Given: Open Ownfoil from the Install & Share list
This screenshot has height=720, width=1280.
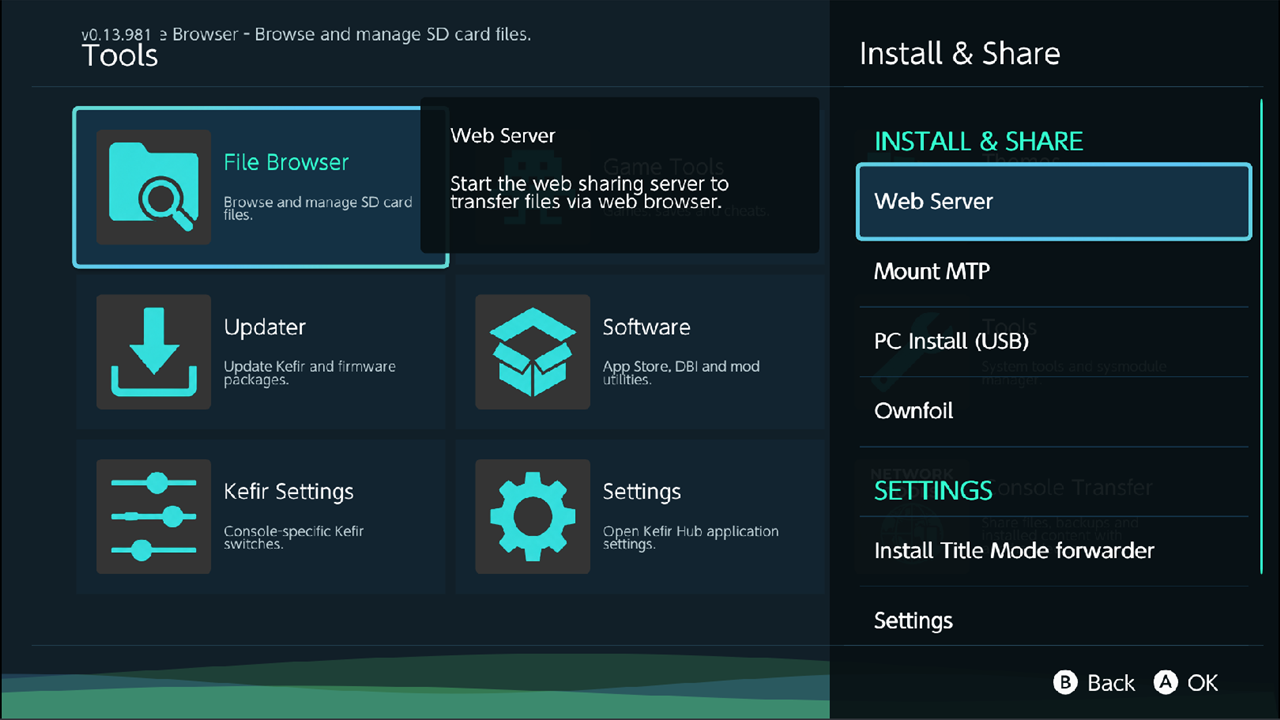Looking at the screenshot, I should coord(1054,411).
